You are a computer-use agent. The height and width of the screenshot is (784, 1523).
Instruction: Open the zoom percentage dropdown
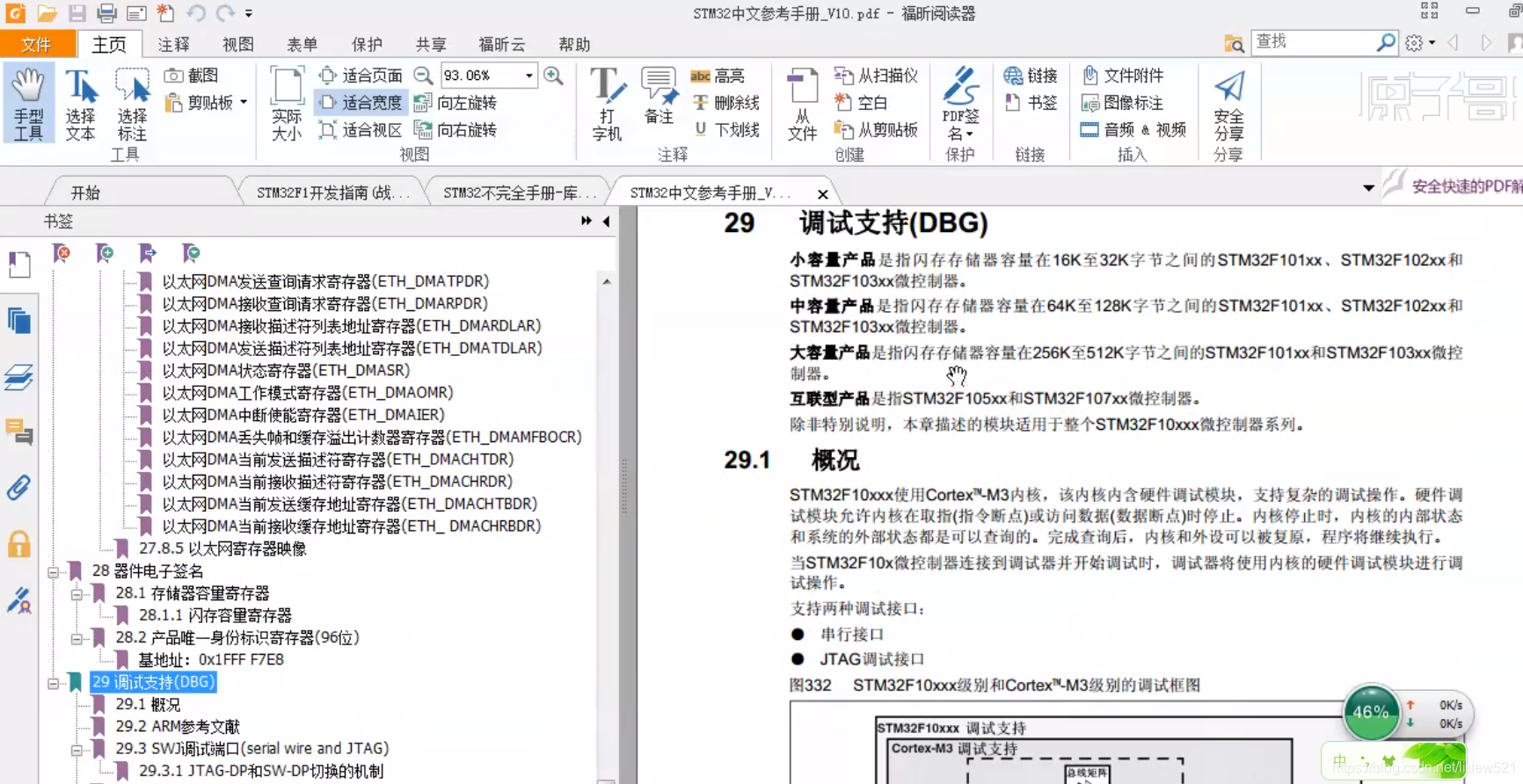(529, 76)
